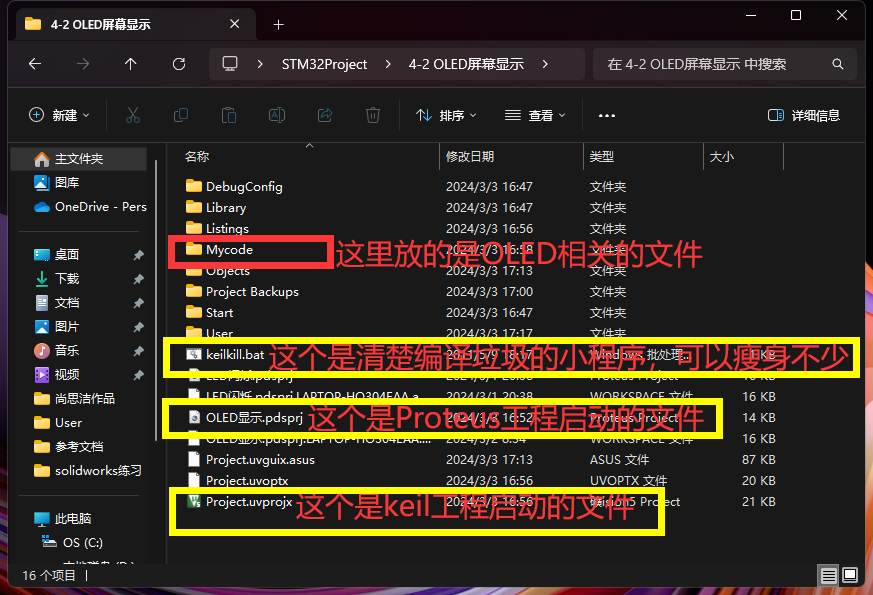Click the sidebar vertical scrollbar
The height and width of the screenshot is (595, 873).
(x=156, y=301)
